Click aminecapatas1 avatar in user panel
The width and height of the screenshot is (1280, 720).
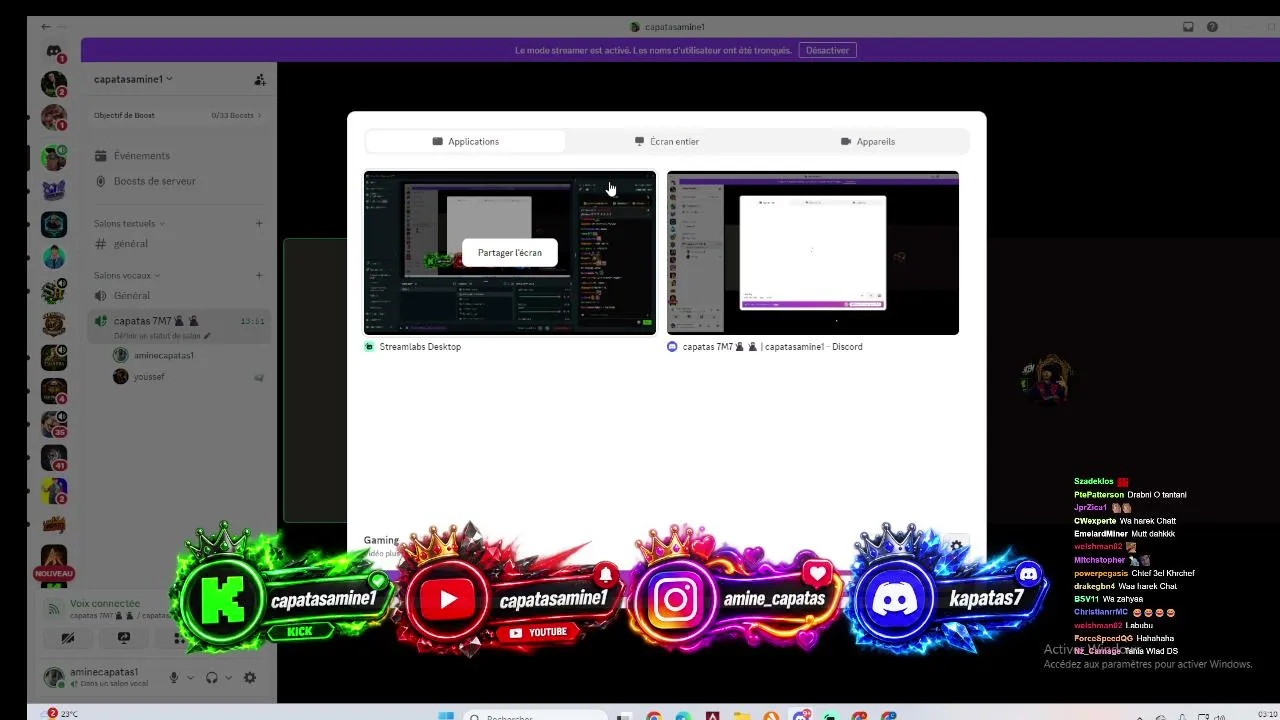54,677
